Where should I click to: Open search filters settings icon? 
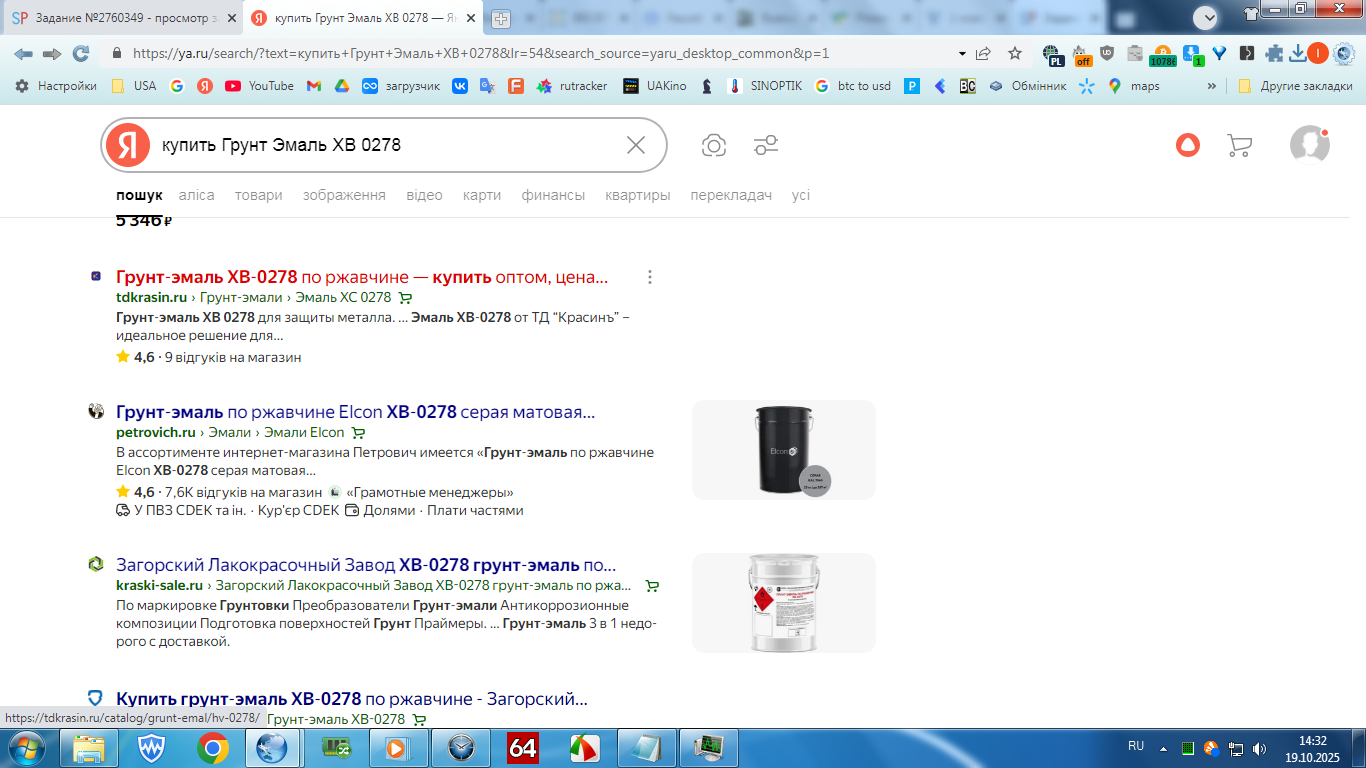[766, 146]
